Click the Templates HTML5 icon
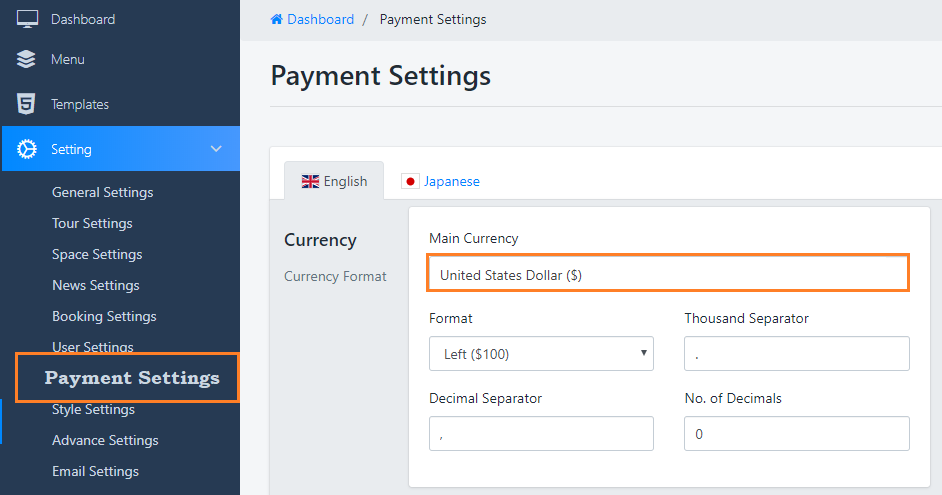The image size is (942, 495). pyautogui.click(x=27, y=104)
